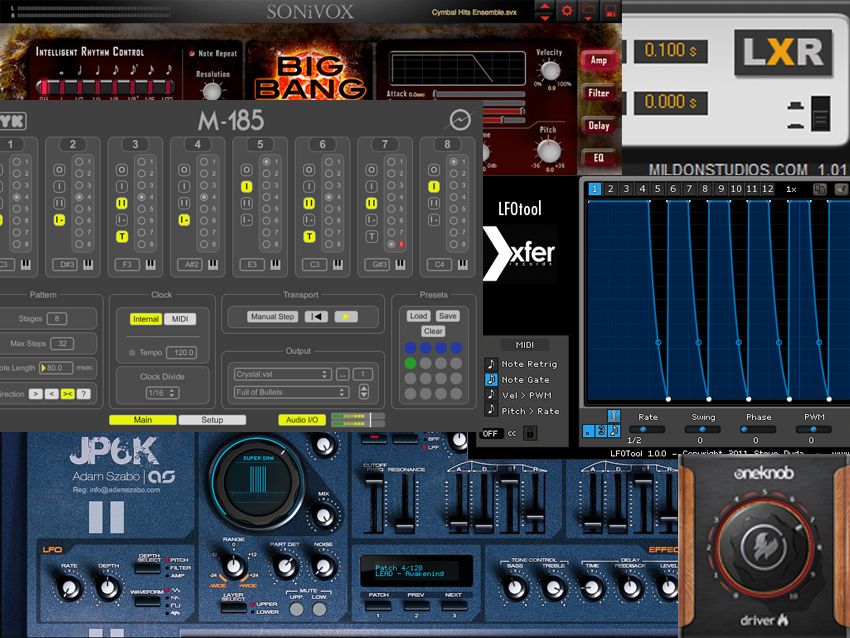Select the Note Retrig icon in LFOtool
The height and width of the screenshot is (638, 850).
(492, 364)
